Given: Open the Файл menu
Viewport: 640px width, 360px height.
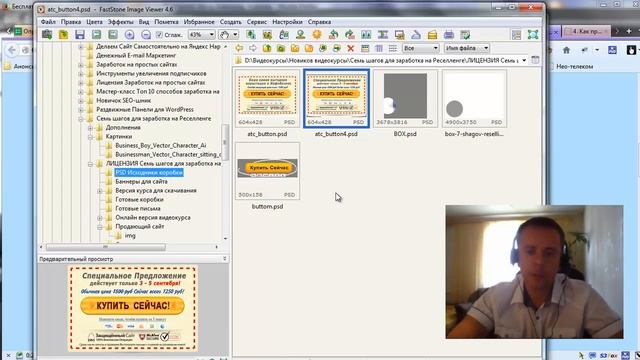Looking at the screenshot, I should 48,22.
